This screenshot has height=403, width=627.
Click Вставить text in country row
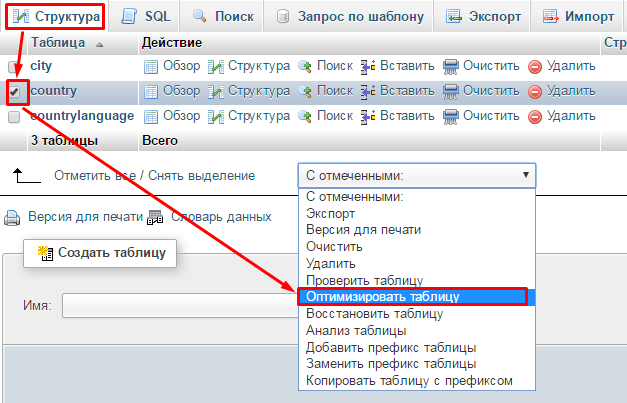[407, 91]
